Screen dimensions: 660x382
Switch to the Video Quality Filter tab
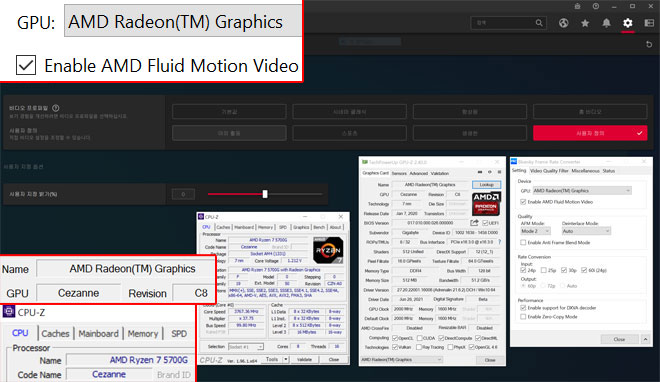[x=549, y=171]
